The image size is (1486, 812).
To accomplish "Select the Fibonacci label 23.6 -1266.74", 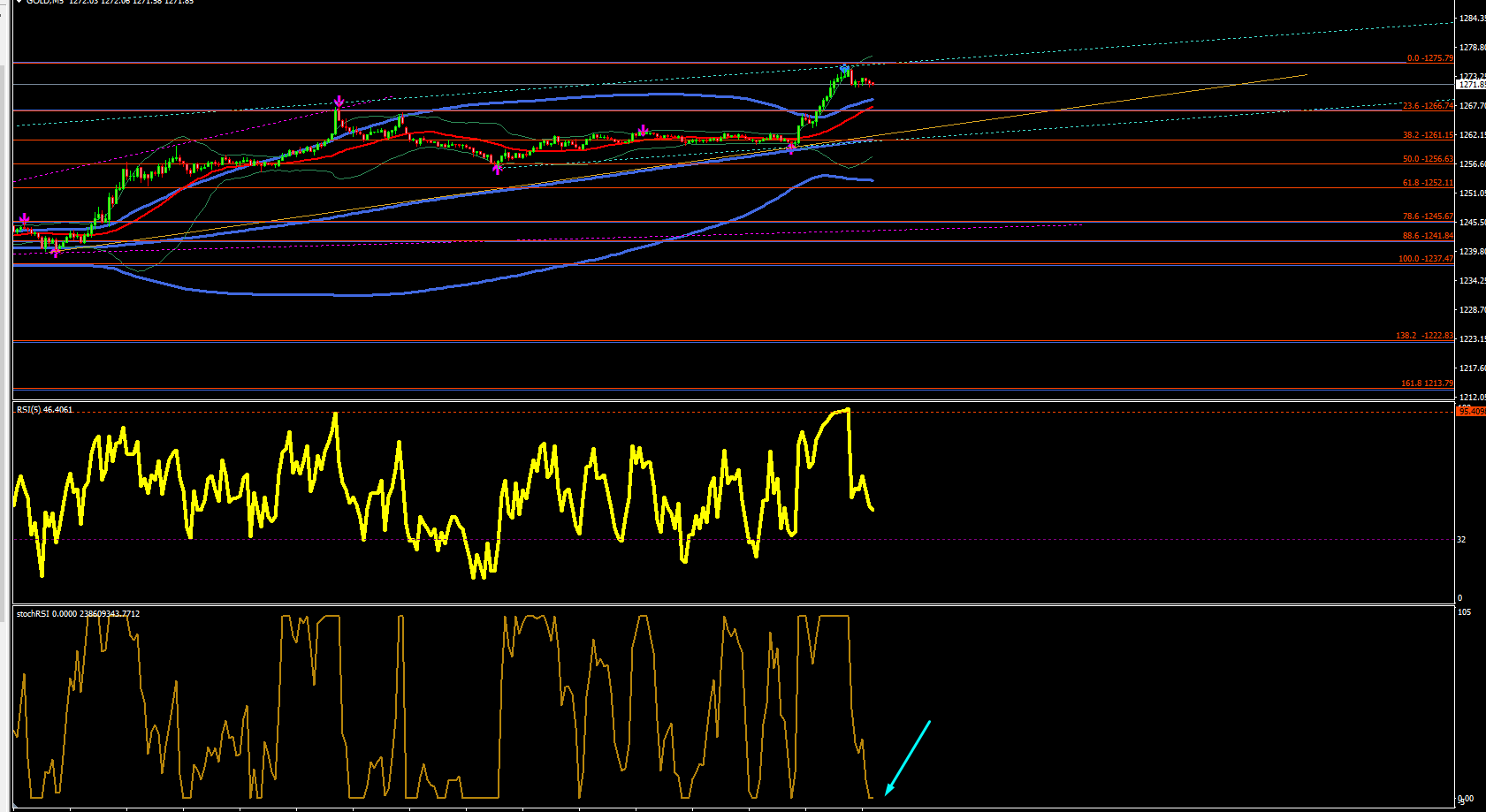I will 1428,106.
